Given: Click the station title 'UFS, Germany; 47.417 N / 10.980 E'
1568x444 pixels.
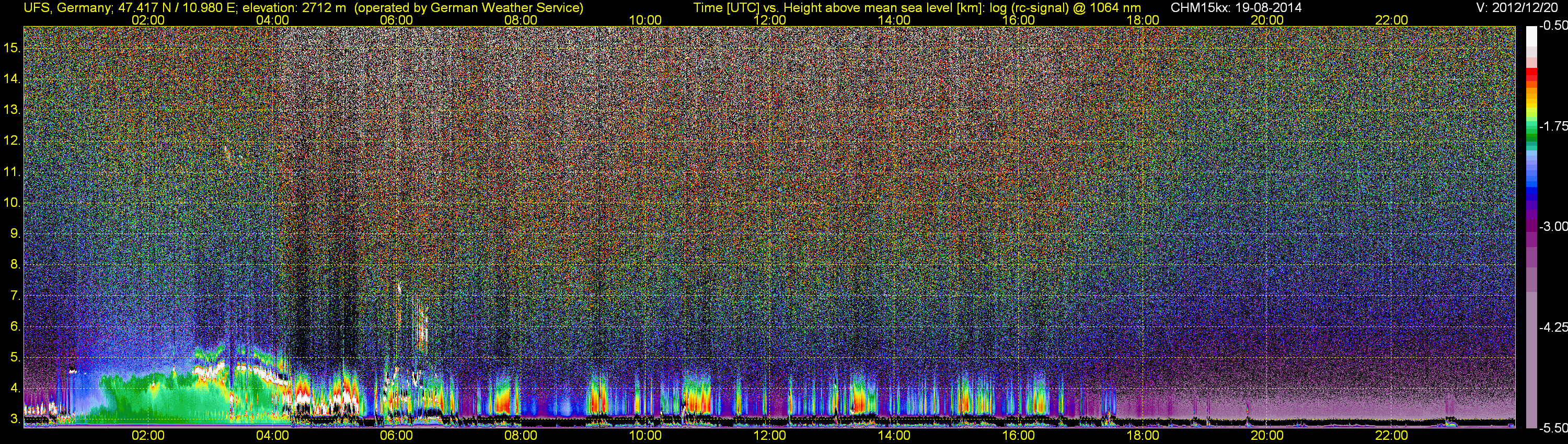Looking at the screenshot, I should pos(130,8).
